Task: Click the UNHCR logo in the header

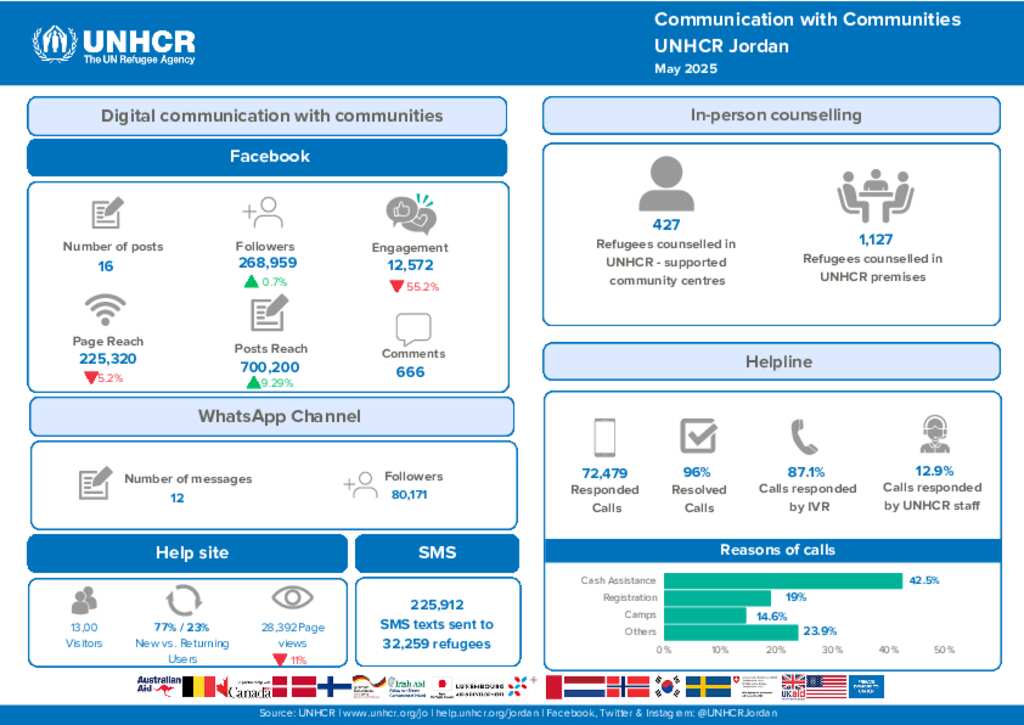Action: 114,44
